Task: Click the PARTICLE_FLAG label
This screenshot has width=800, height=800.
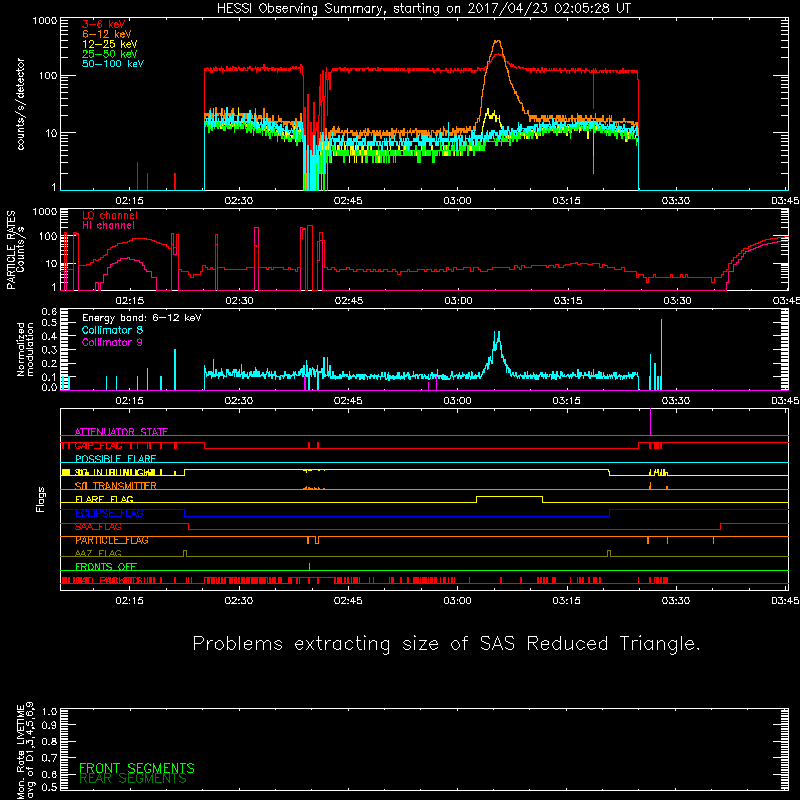Action: point(112,540)
